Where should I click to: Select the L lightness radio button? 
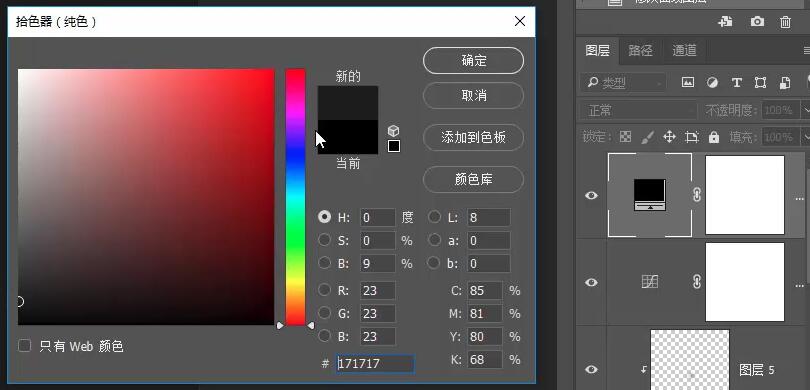pyautogui.click(x=435, y=217)
